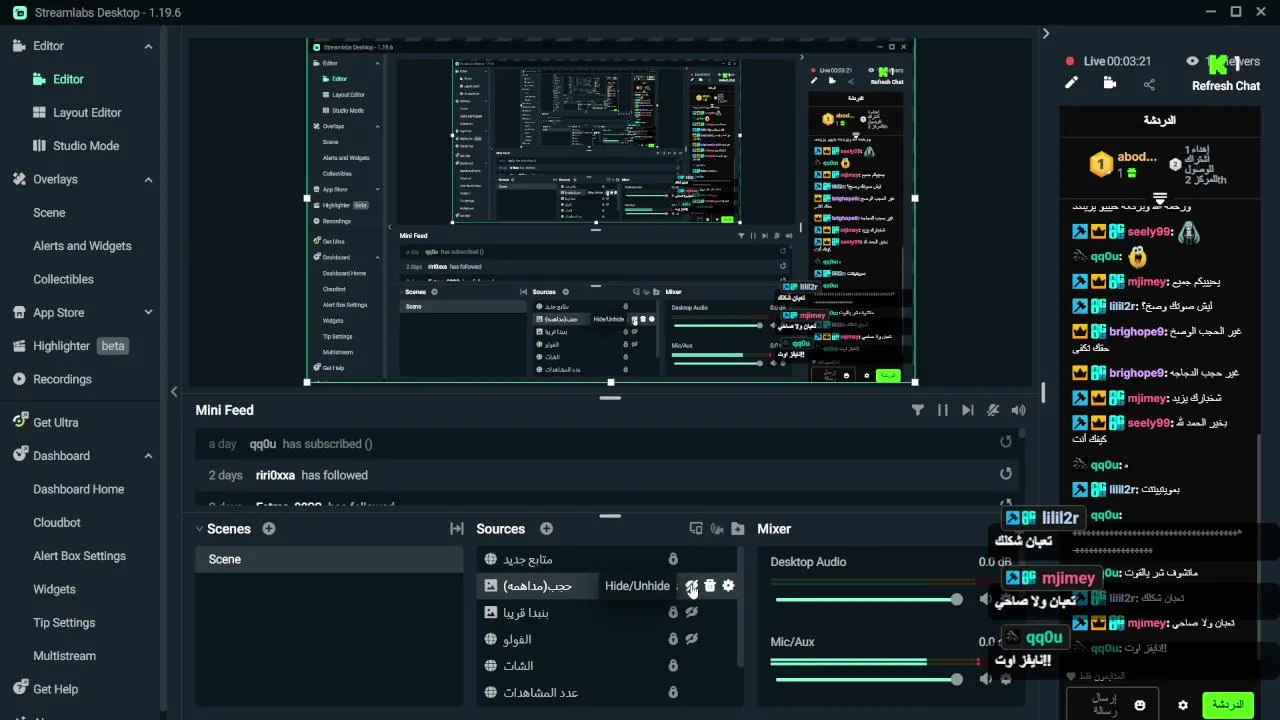Share the stream with share icon
This screenshot has width=1280, height=720.
point(1149,85)
